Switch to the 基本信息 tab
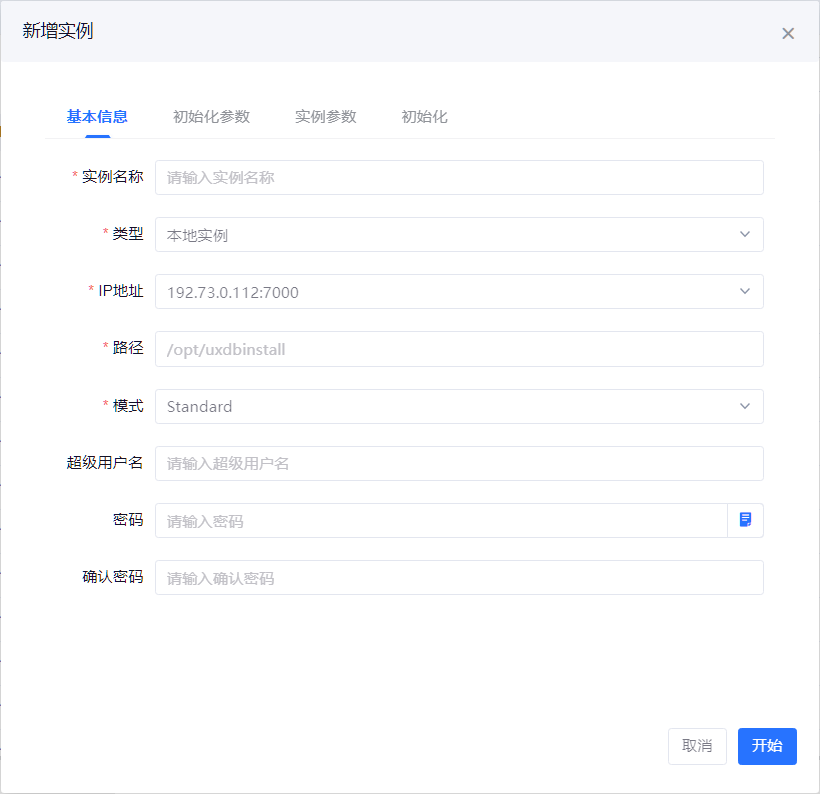 pyautogui.click(x=97, y=116)
